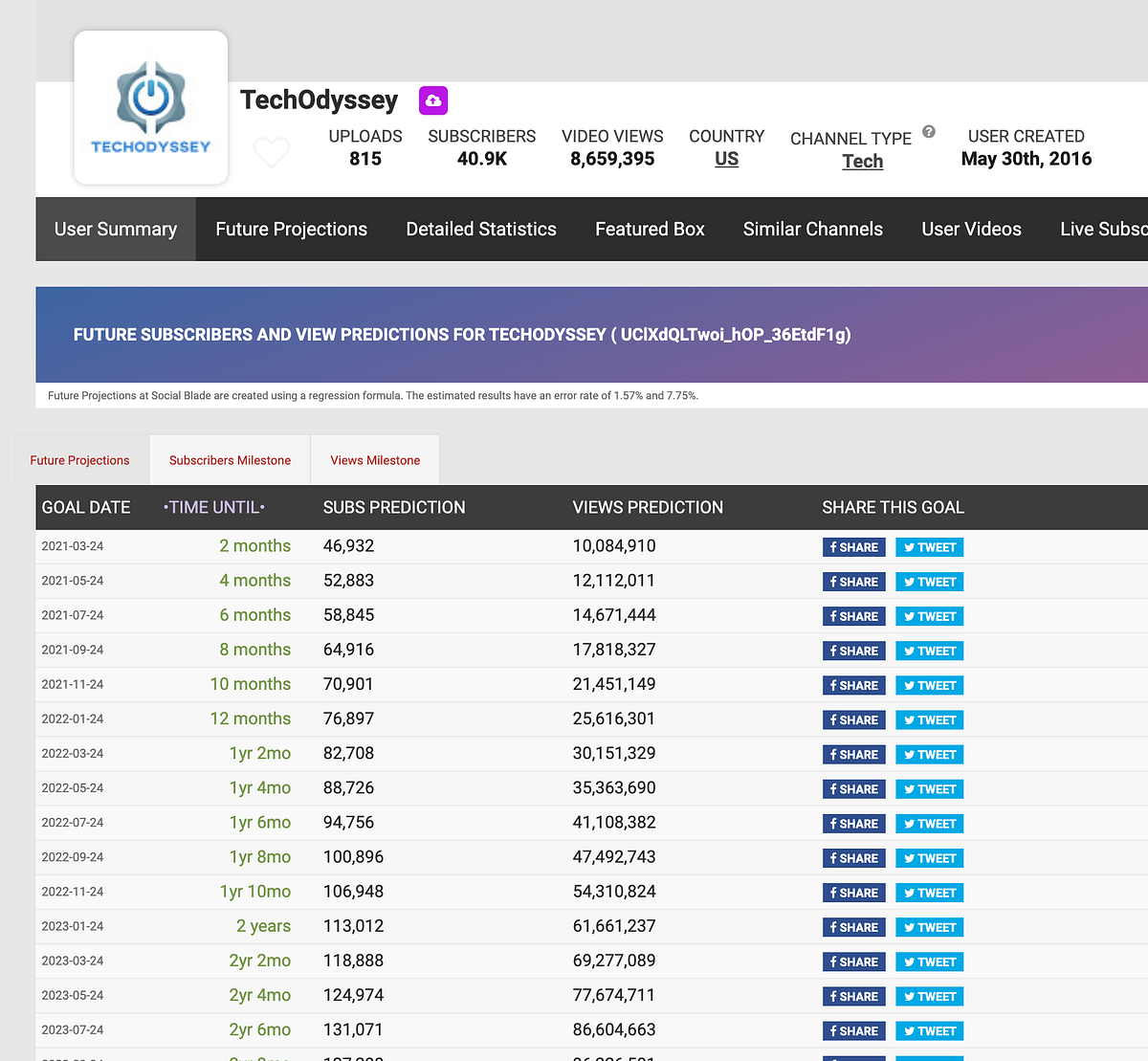Select Views Milestone sub-tab
Viewport: 1148px width, 1061px height.
[x=375, y=460]
